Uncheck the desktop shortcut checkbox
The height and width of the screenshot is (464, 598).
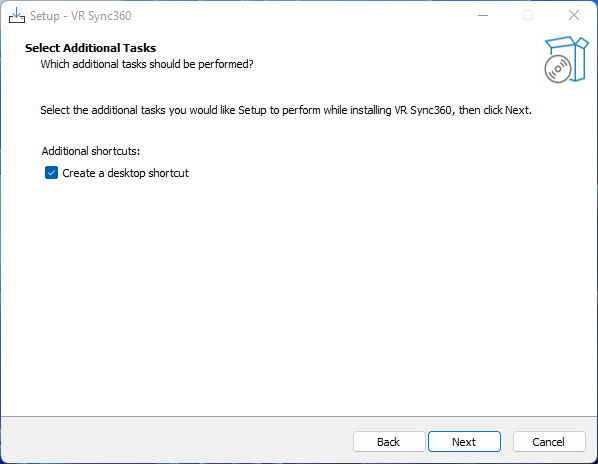point(51,173)
